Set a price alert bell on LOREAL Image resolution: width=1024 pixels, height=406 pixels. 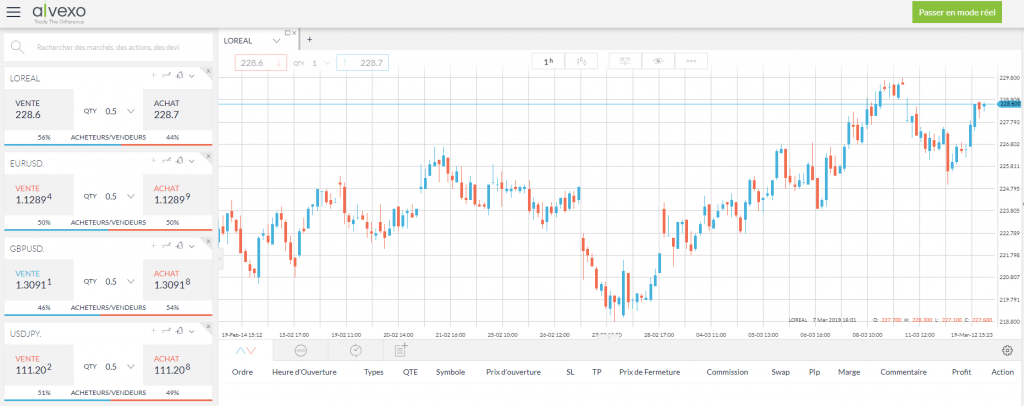click(180, 75)
